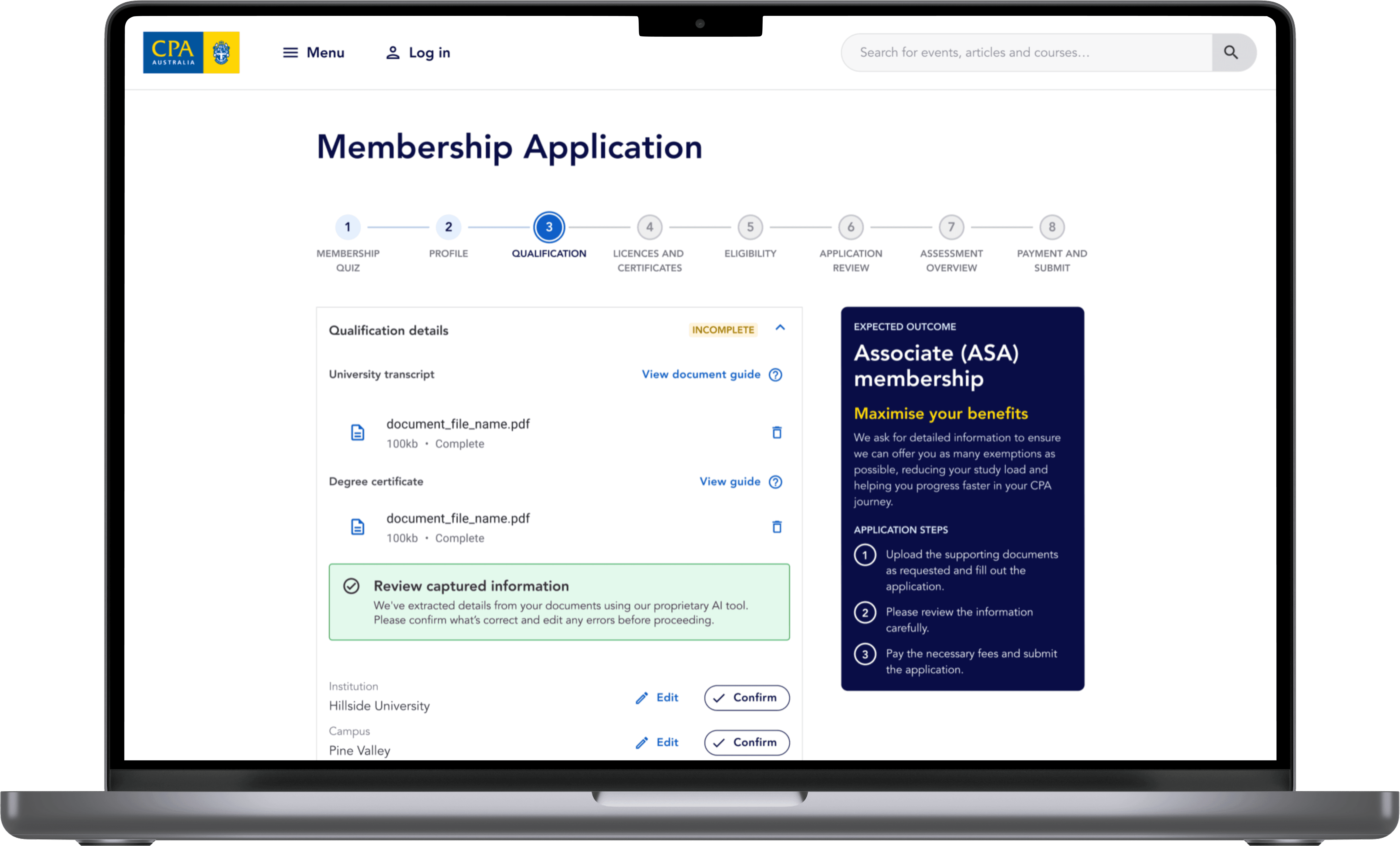Delete the University transcript file
This screenshot has width=1400, height=846.
click(777, 433)
